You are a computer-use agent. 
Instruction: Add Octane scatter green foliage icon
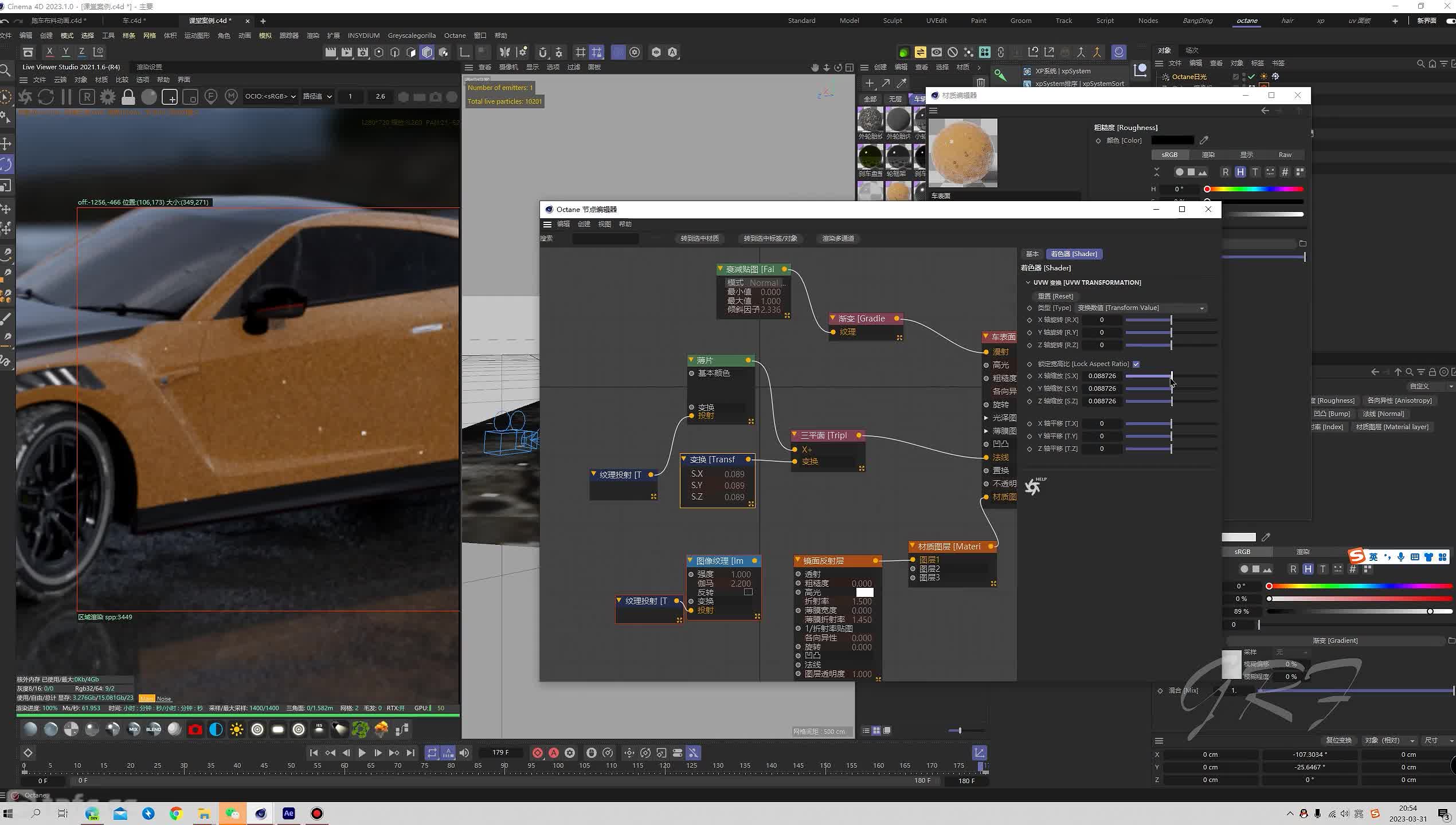click(x=361, y=729)
